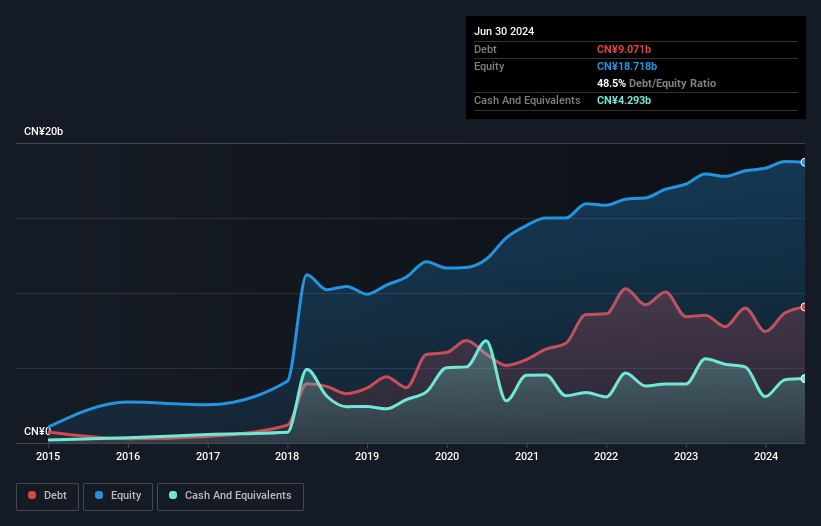821x526 pixels.
Task: Click the 2024 x-axis label
Action: coord(766,456)
